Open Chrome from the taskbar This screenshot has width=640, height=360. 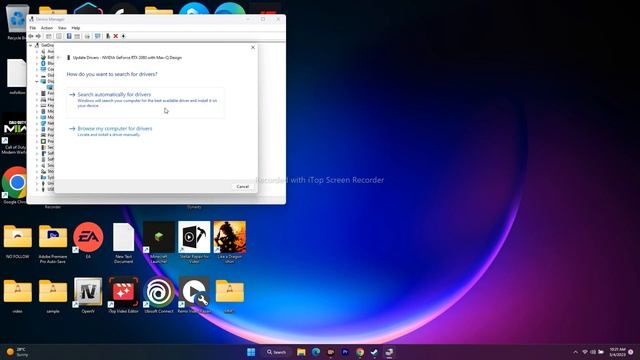(x=360, y=352)
